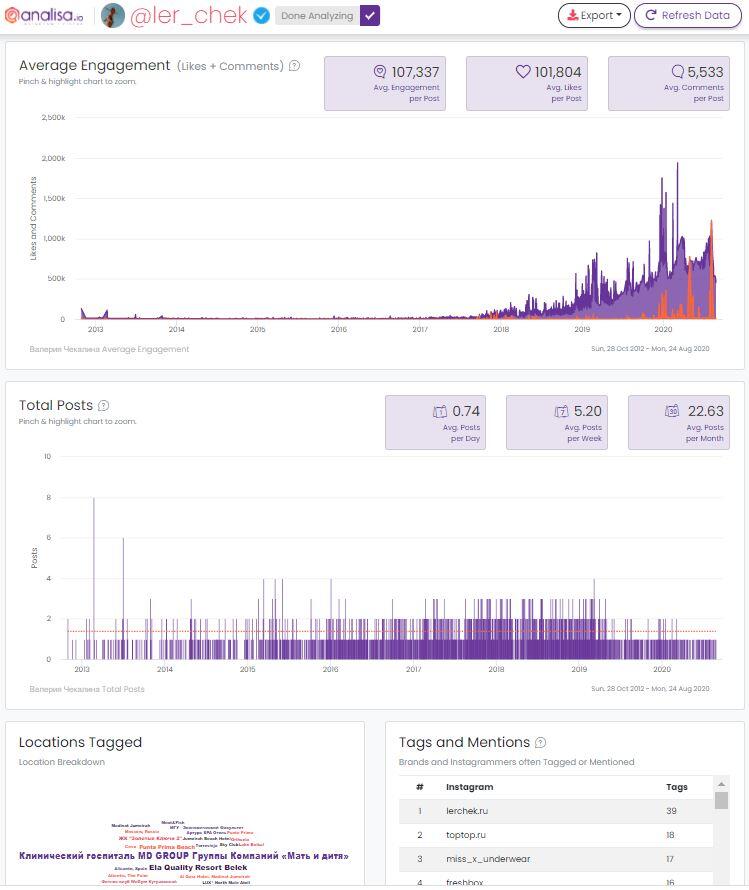This screenshot has width=749, height=890.
Task: Click the Tags and Mentions help icon
Action: [540, 742]
